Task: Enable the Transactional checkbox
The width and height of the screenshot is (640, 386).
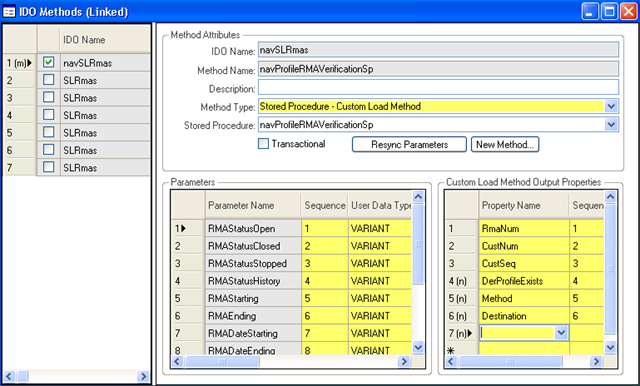Action: tap(264, 144)
